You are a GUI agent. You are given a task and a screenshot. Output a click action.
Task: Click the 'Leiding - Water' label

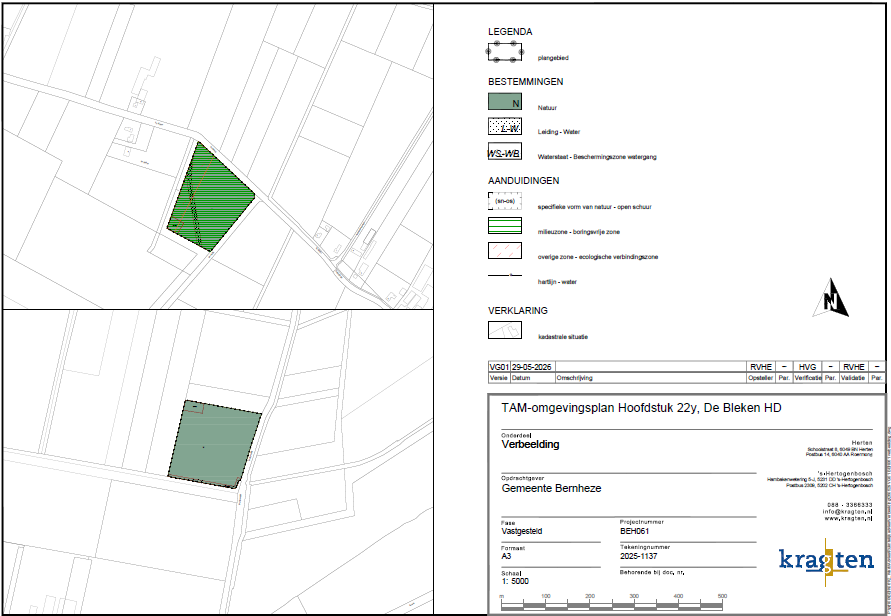559,132
